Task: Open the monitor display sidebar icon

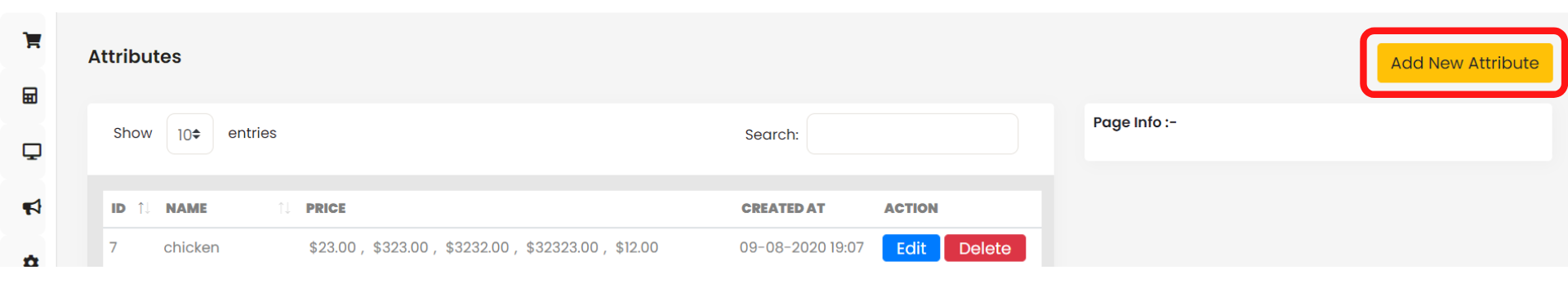Action: [32, 152]
